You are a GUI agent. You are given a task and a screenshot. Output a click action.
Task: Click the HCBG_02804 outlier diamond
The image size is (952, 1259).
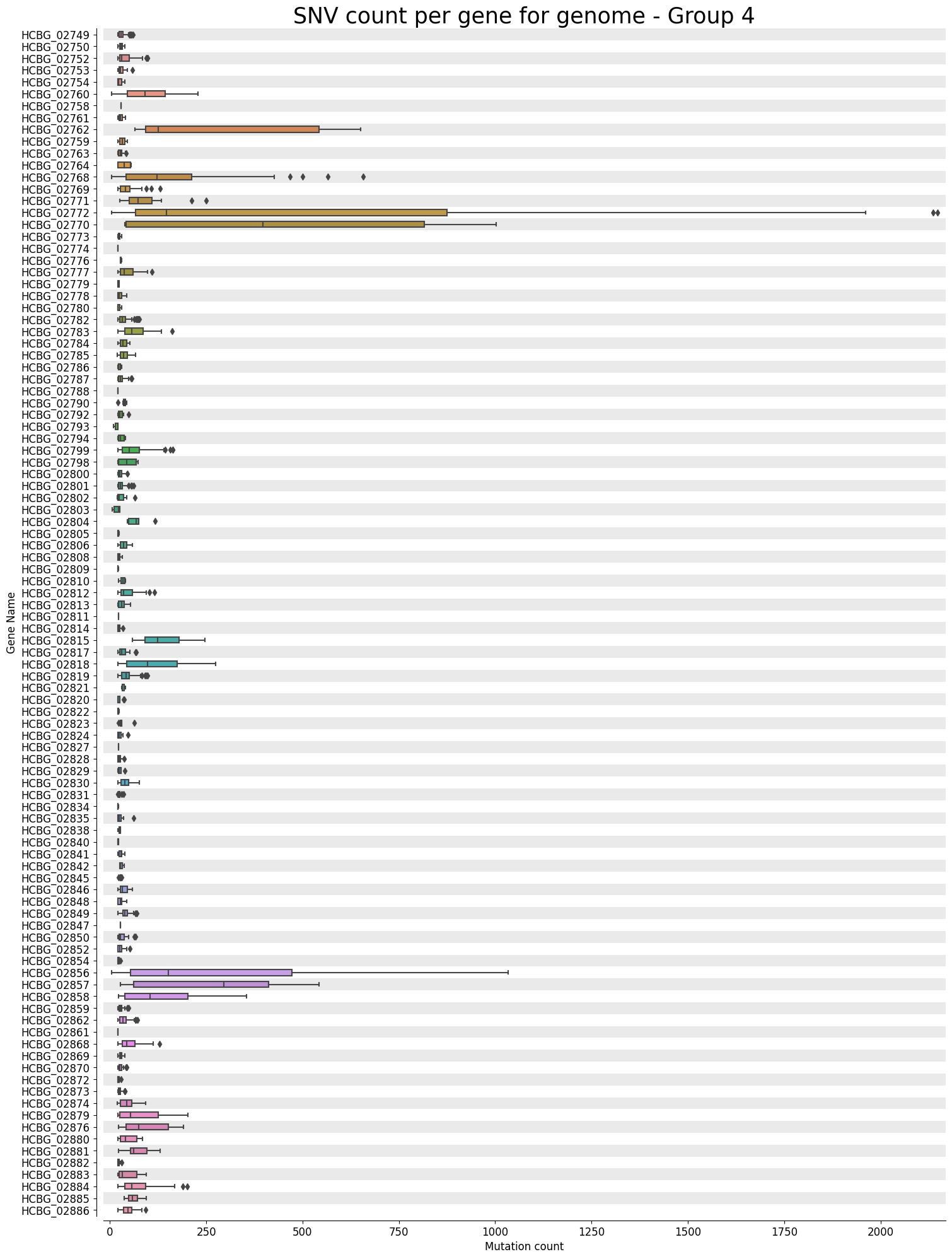pos(155,522)
